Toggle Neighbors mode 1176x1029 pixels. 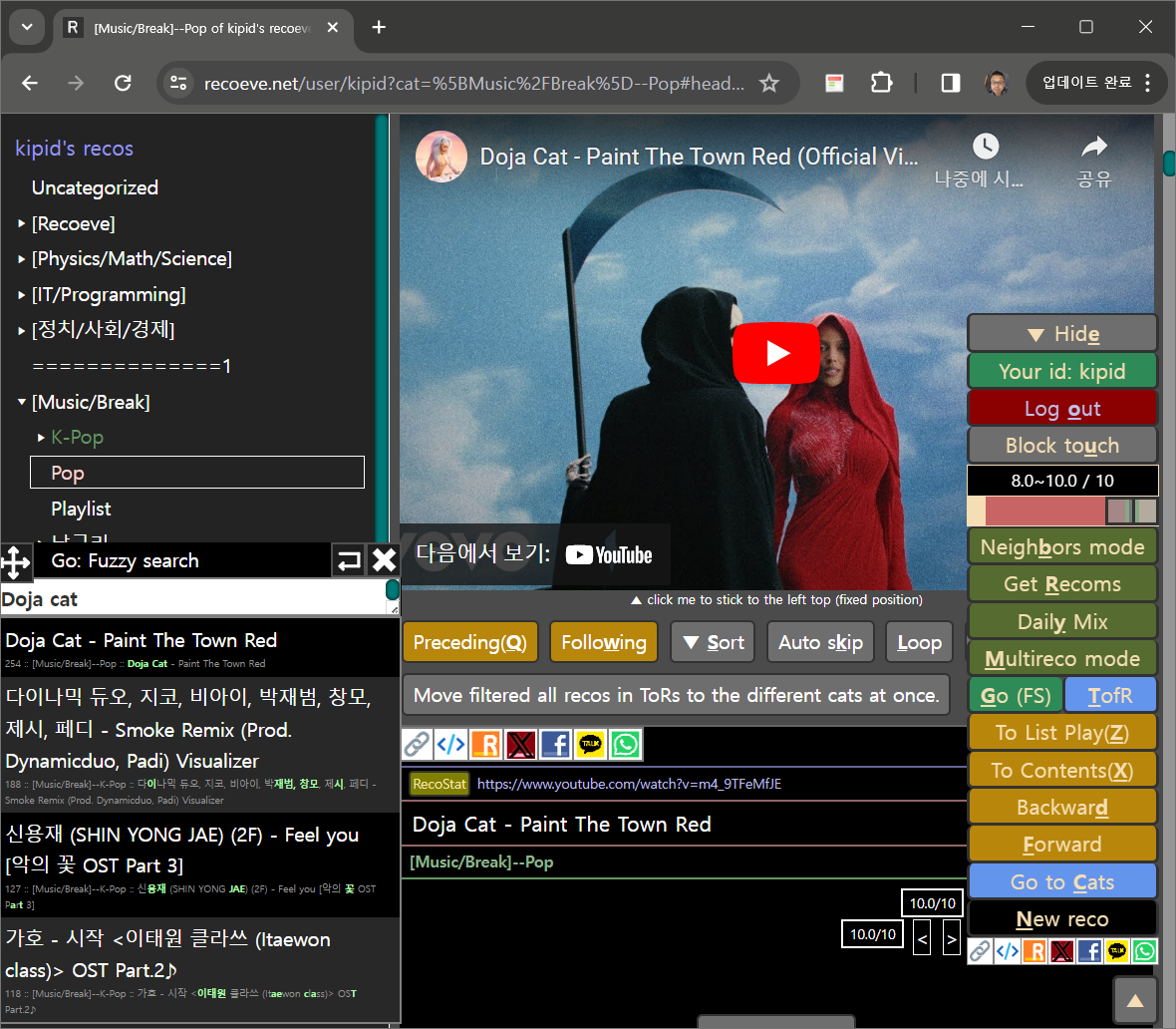(1062, 546)
